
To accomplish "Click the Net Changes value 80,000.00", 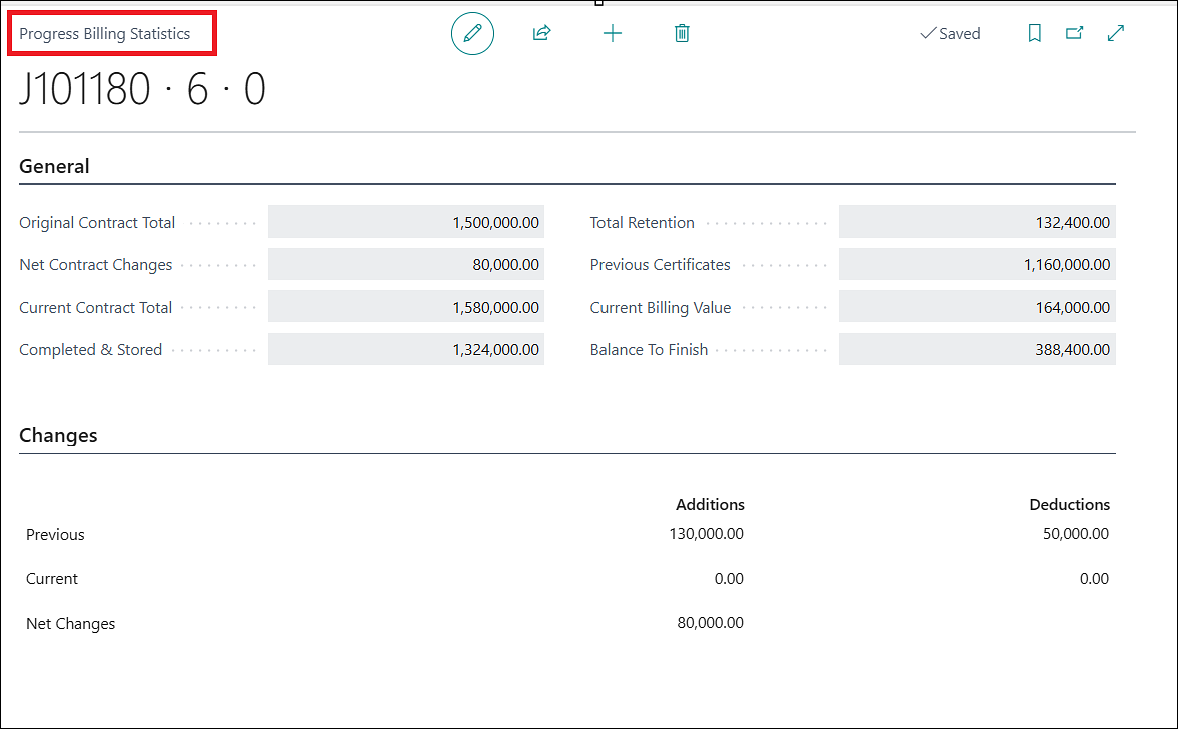I will pyautogui.click(x=710, y=622).
